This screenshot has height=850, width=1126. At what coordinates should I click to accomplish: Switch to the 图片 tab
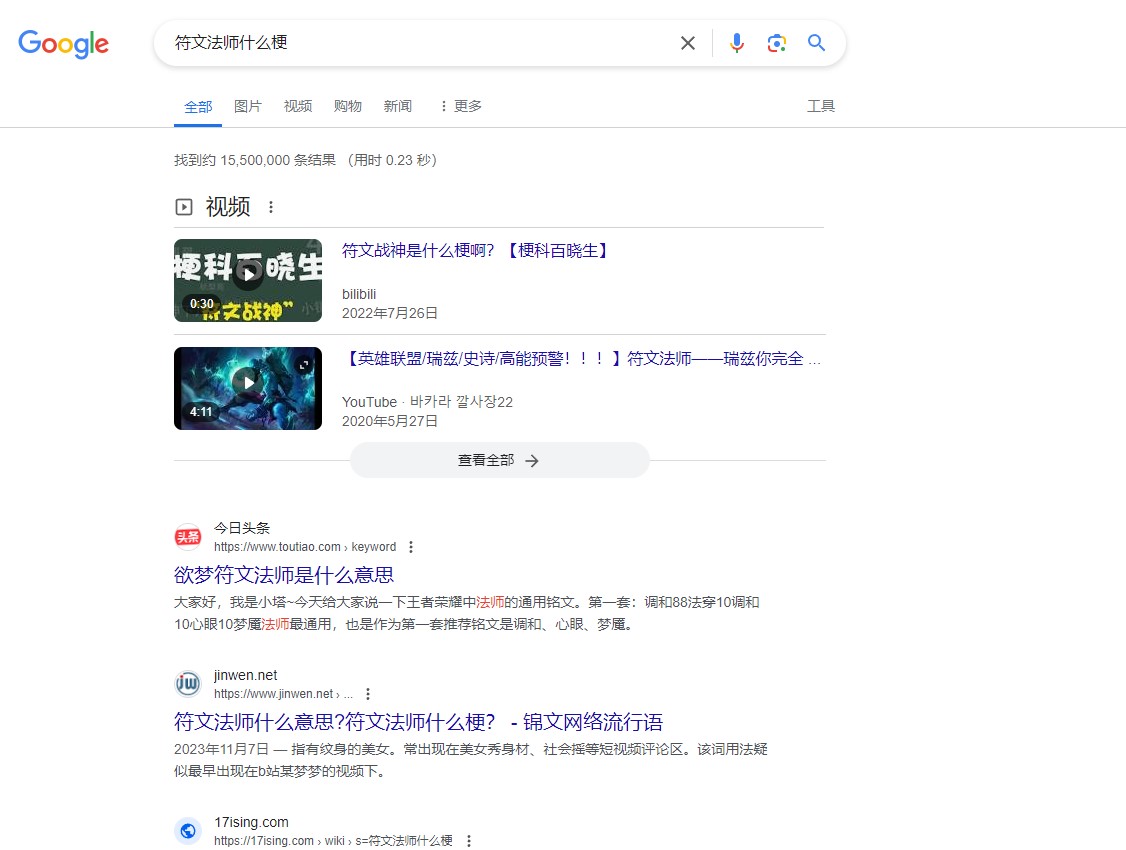(248, 106)
